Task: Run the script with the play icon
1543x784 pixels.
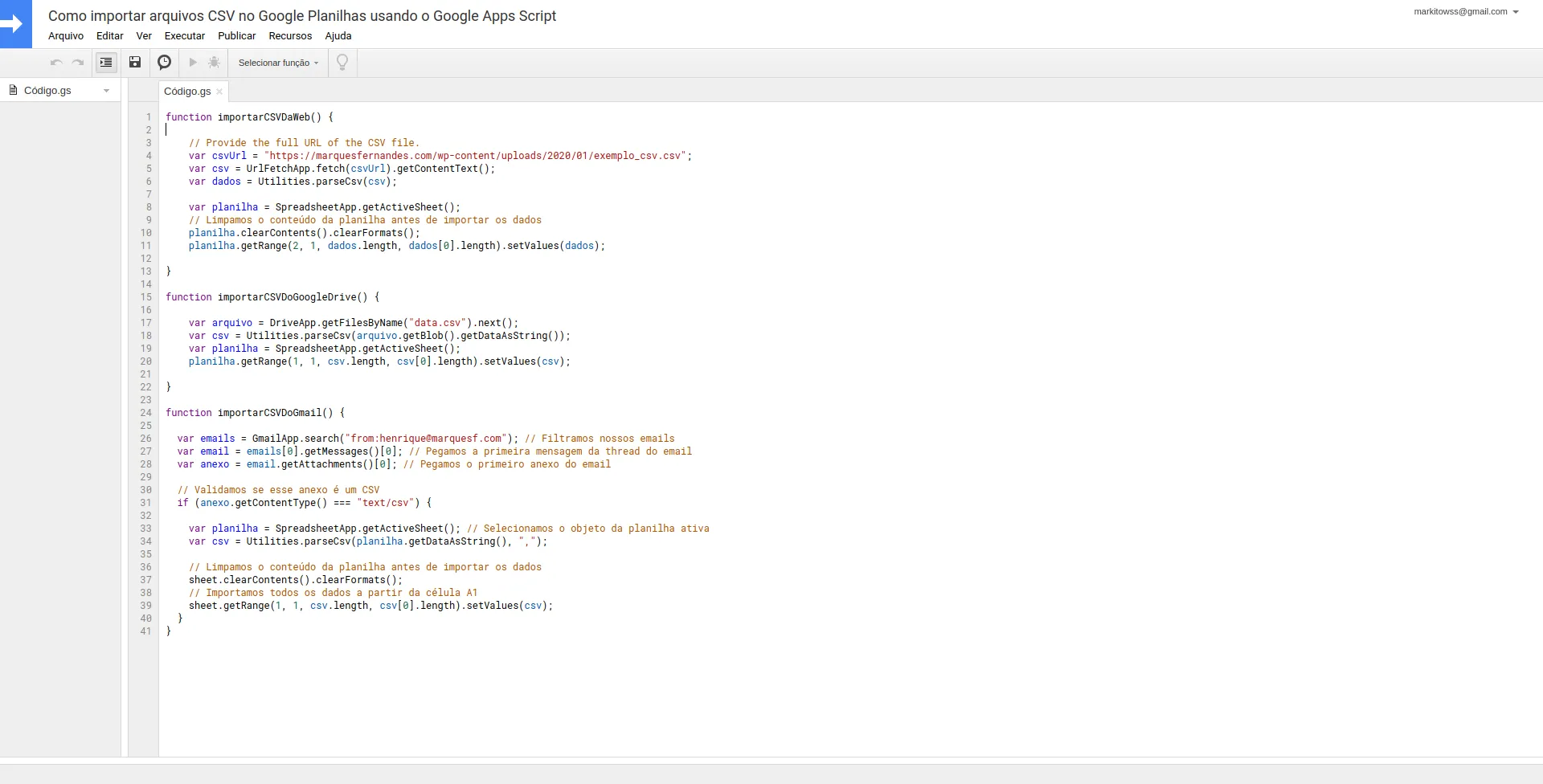Action: point(193,63)
